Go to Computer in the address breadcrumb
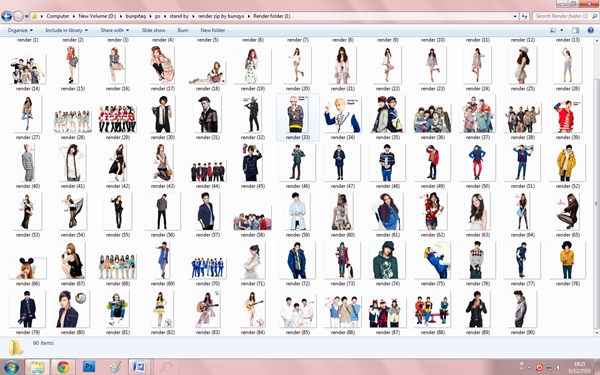The width and height of the screenshot is (600, 375). click(x=58, y=16)
